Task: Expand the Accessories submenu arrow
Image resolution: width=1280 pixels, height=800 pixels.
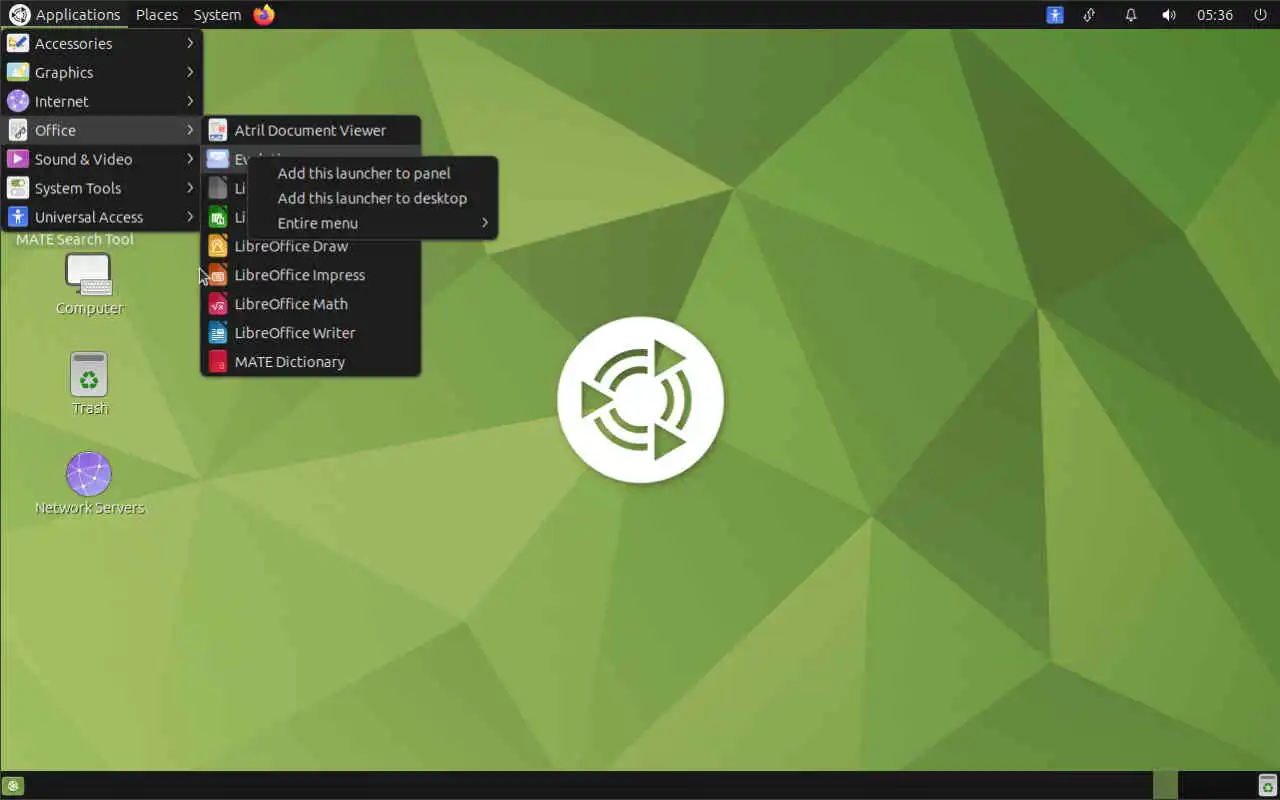Action: (190, 43)
